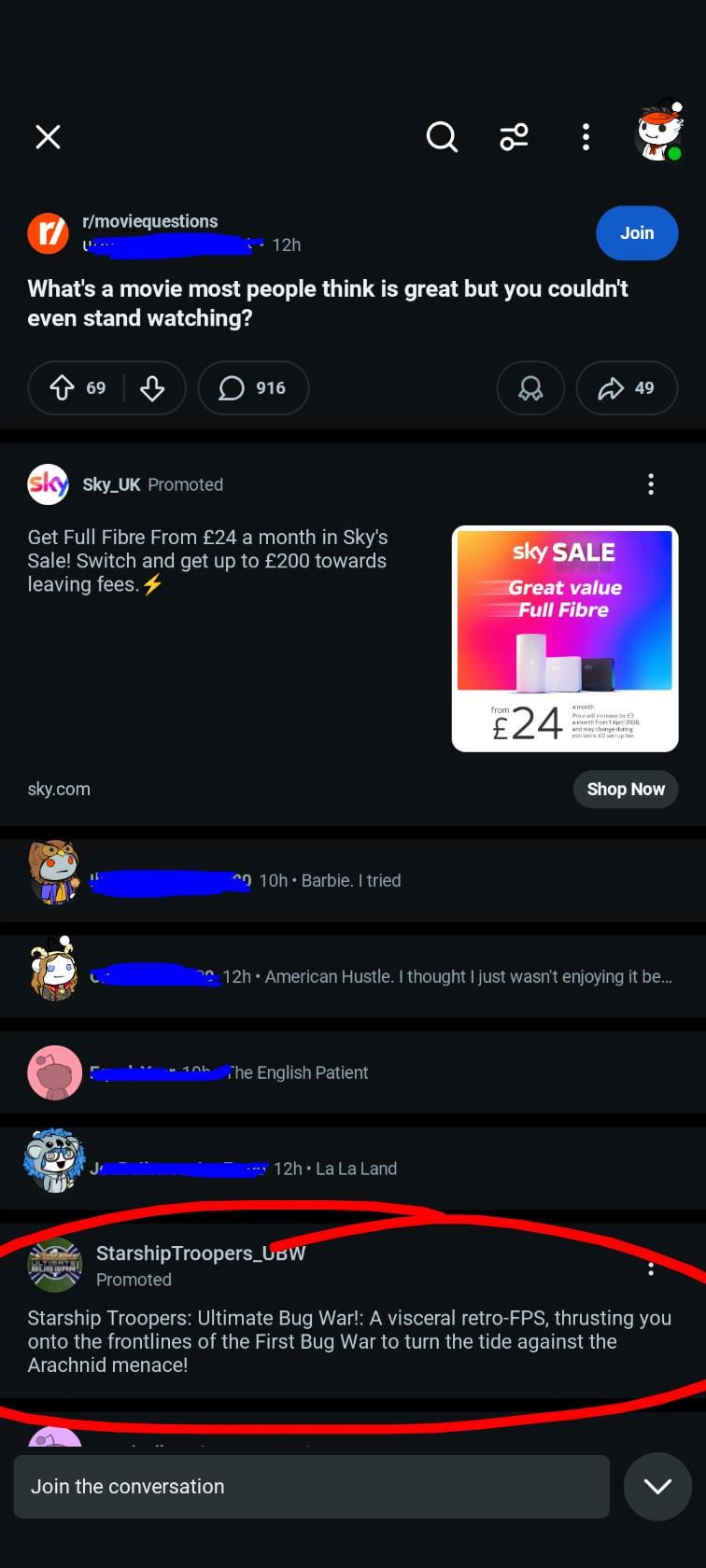Jump to next comment with chevron button
Screen dimensions: 706x1568
point(657,1487)
